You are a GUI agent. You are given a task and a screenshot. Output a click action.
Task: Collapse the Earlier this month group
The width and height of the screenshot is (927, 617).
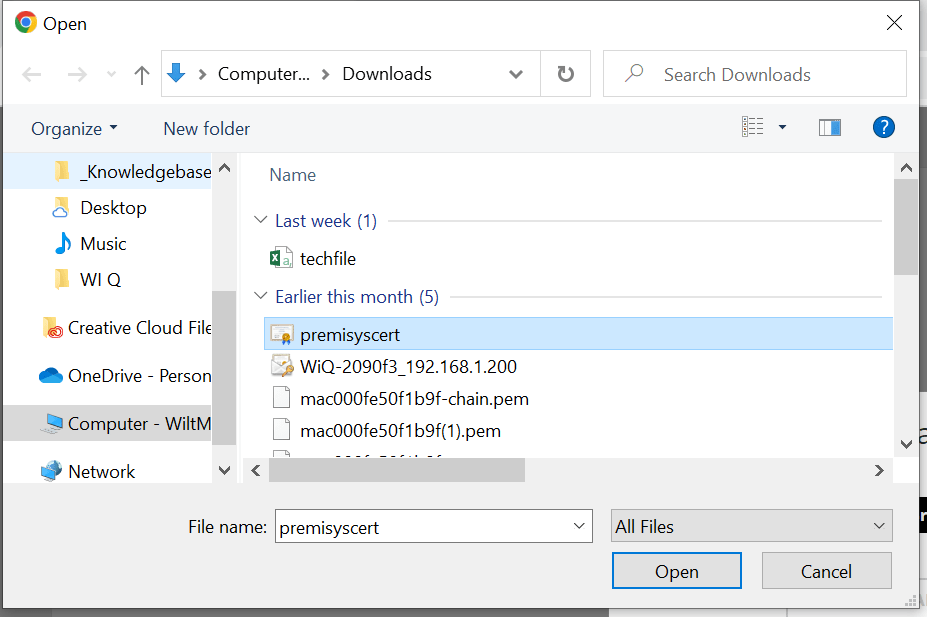coord(260,296)
